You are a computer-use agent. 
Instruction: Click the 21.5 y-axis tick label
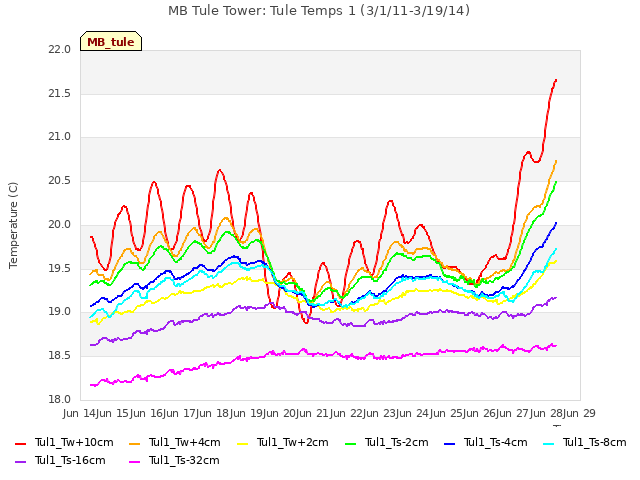click(x=60, y=93)
